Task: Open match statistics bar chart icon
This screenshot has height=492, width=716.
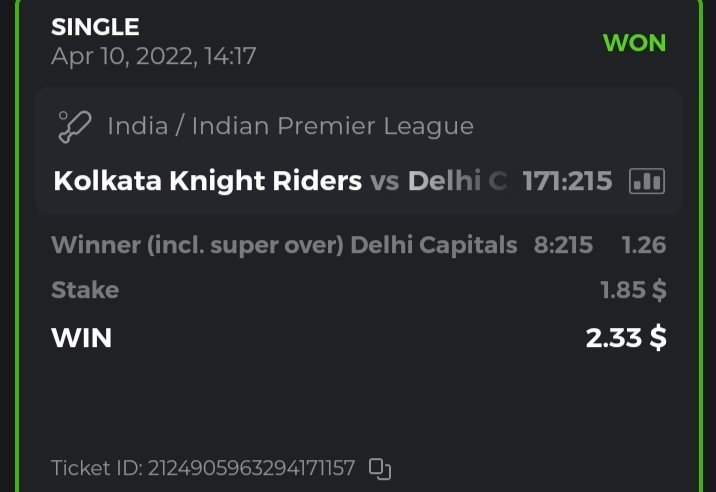Action: point(647,181)
